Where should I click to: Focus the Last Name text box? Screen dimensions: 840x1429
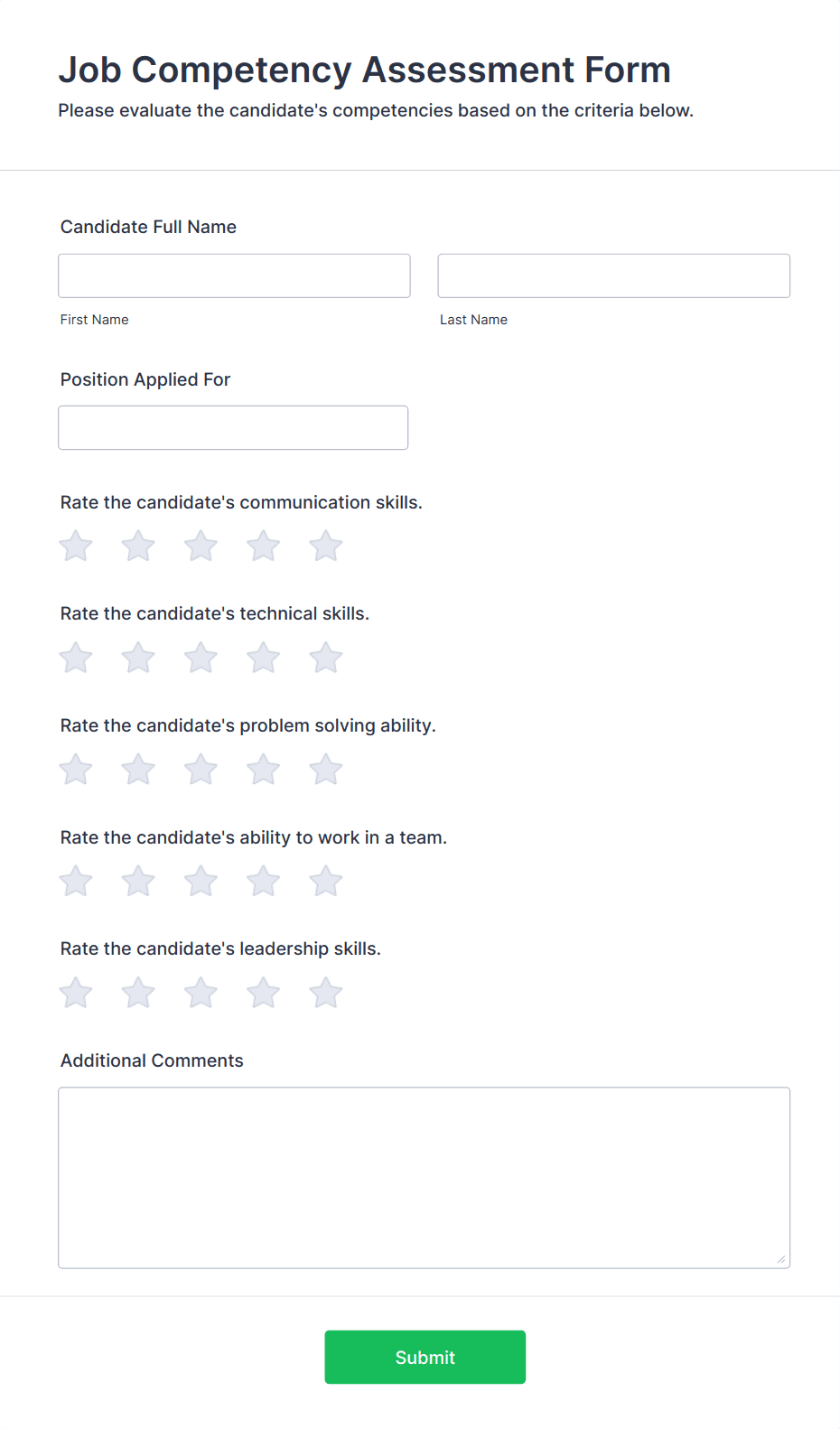click(613, 276)
